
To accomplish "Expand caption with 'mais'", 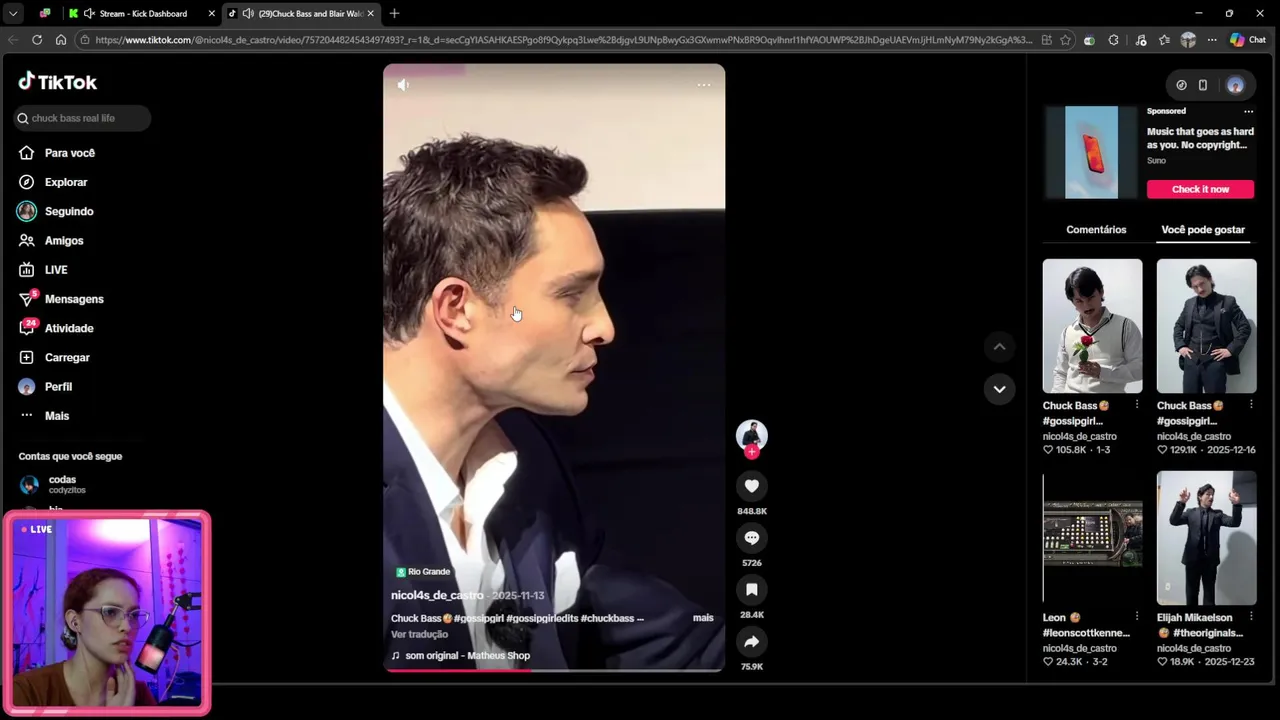I will [x=703, y=618].
